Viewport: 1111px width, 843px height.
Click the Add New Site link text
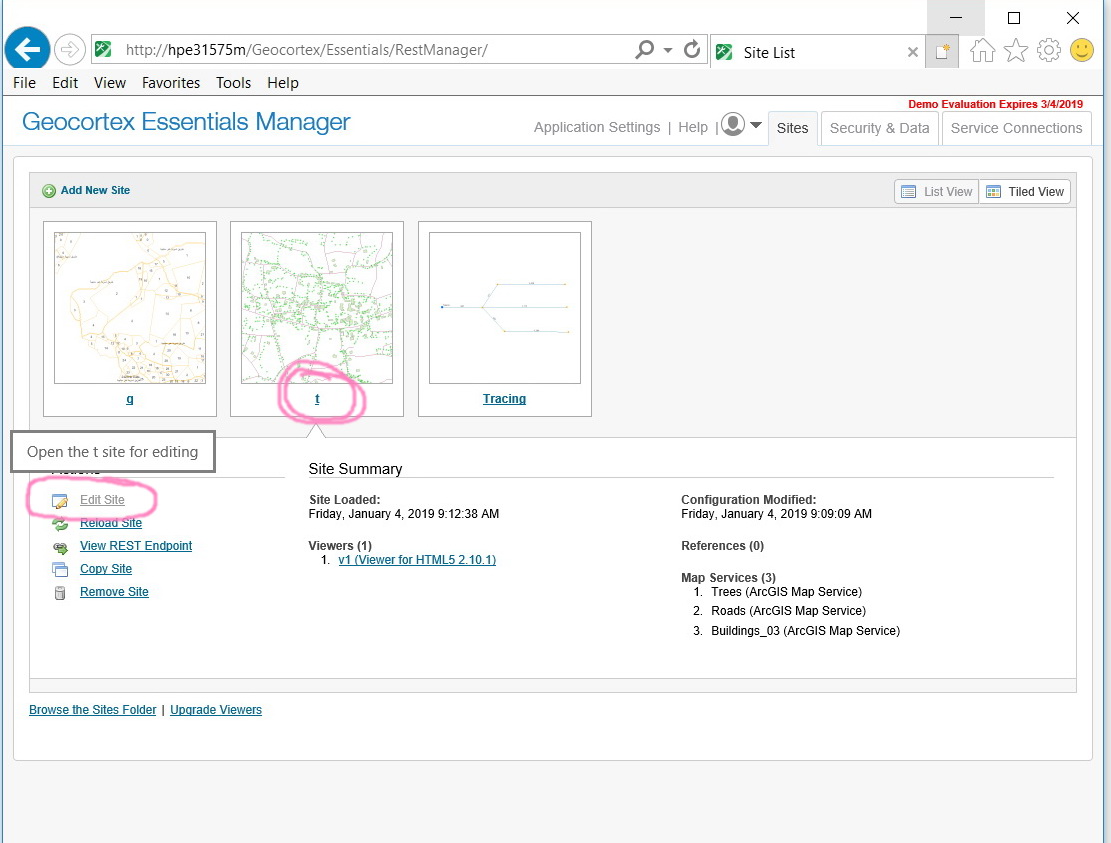[95, 190]
